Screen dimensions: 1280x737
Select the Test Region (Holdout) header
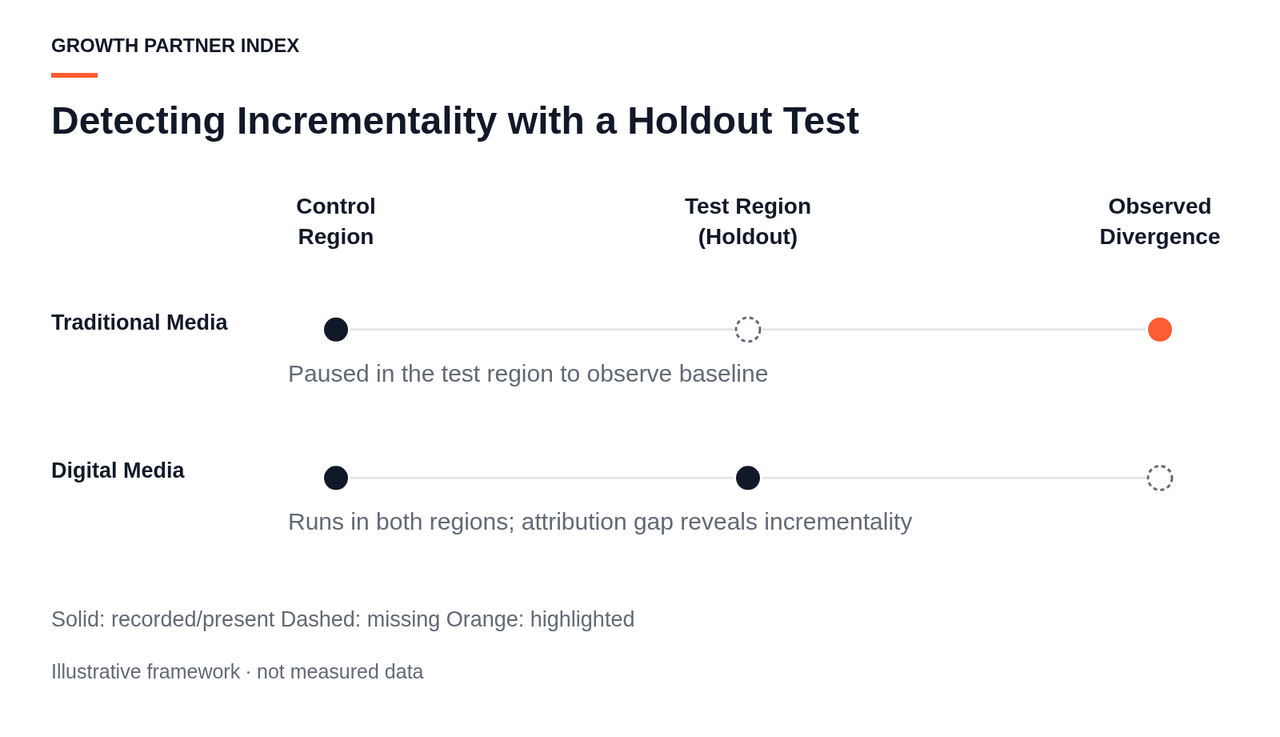point(748,221)
